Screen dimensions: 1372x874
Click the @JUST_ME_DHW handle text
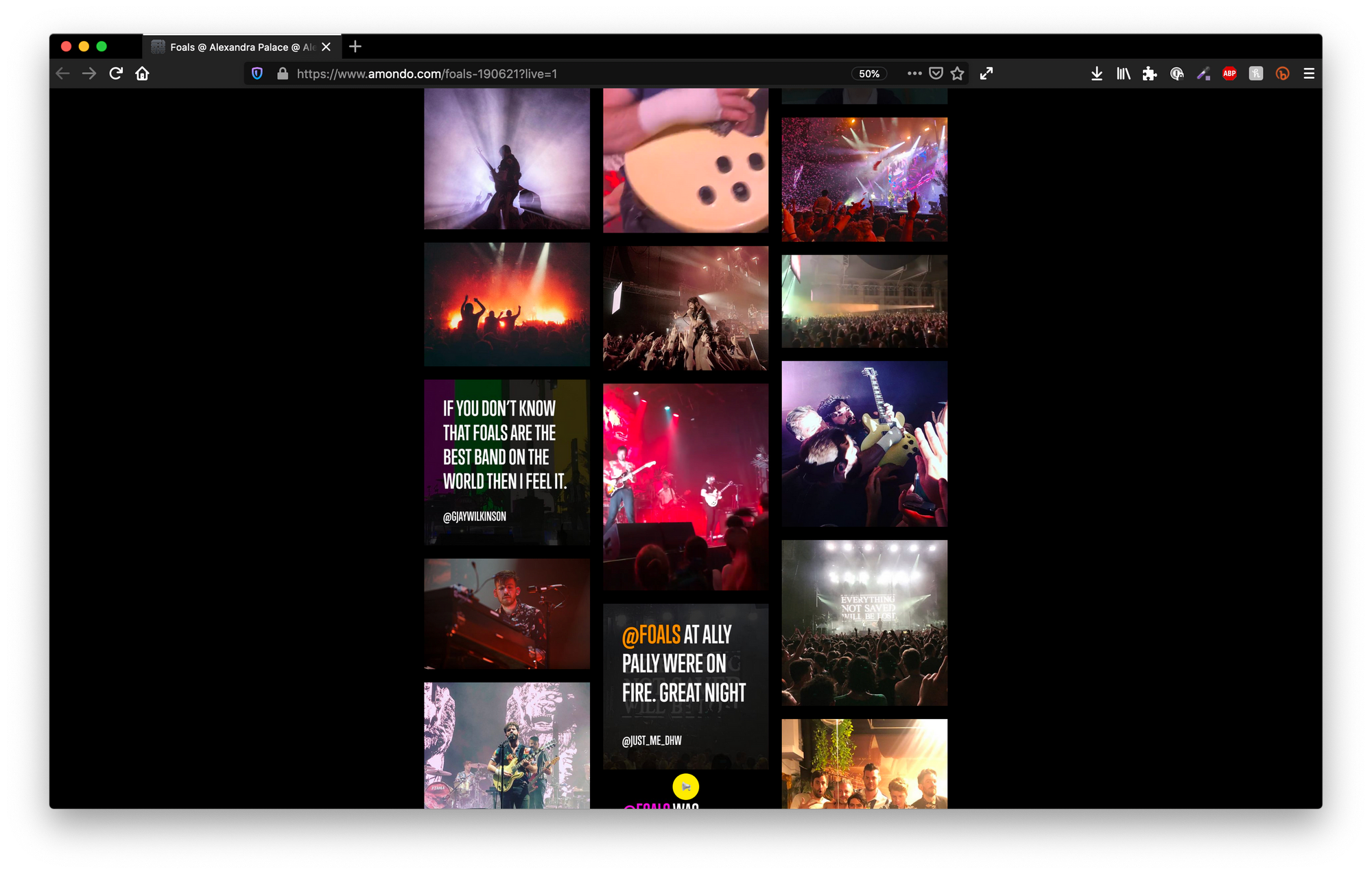pos(652,741)
